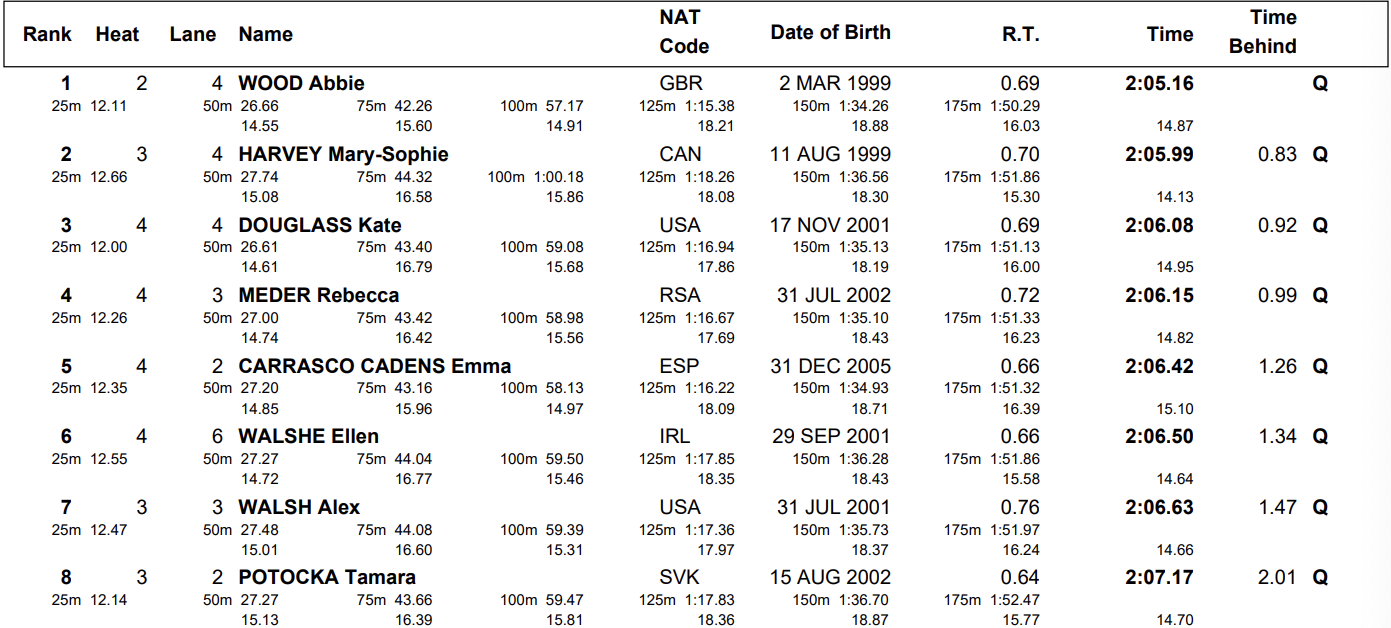Click the 2.01 time behind value
The height and width of the screenshot is (628, 1391).
pyautogui.click(x=1277, y=578)
